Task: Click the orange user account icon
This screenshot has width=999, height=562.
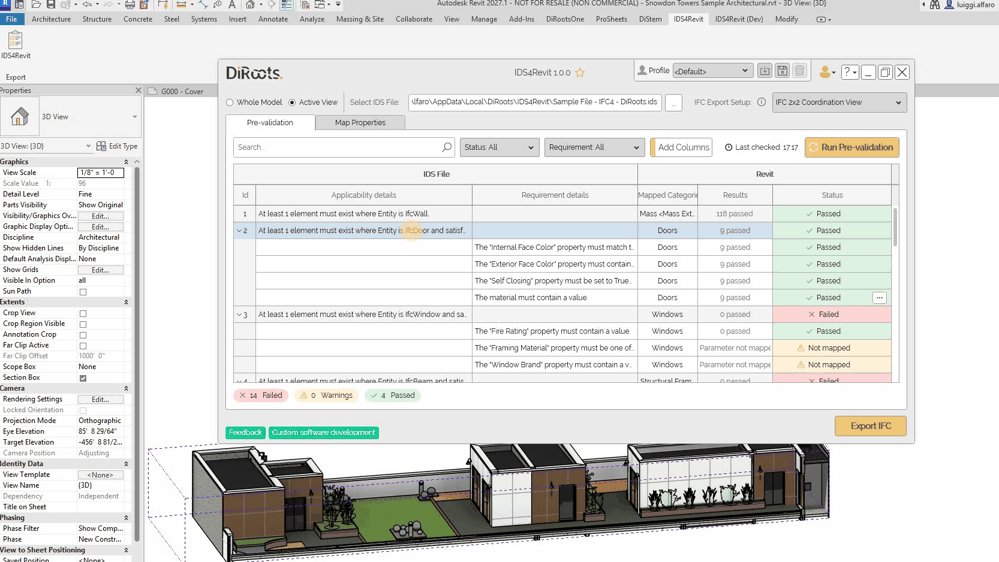Action: tap(825, 72)
